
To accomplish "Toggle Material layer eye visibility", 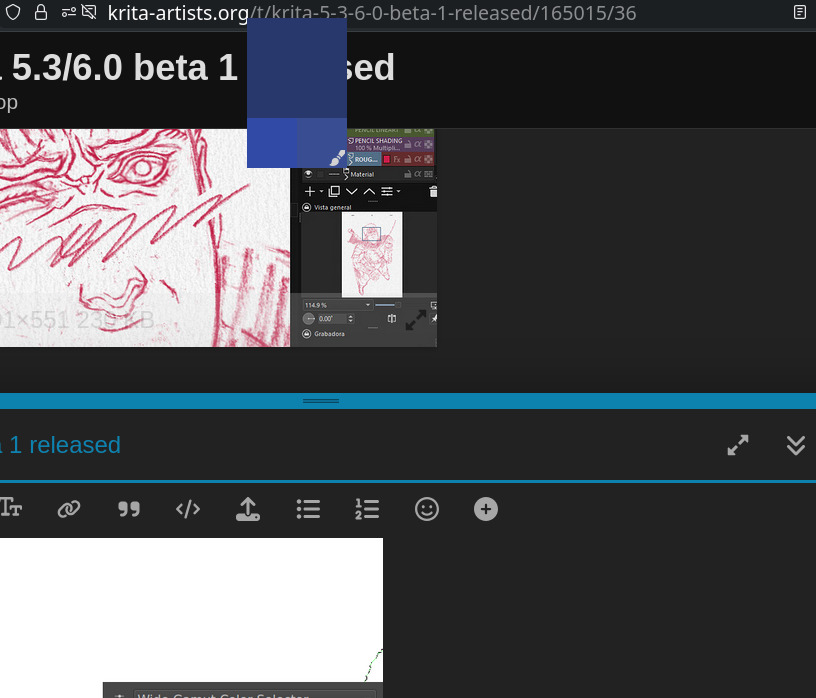I will [x=308, y=174].
